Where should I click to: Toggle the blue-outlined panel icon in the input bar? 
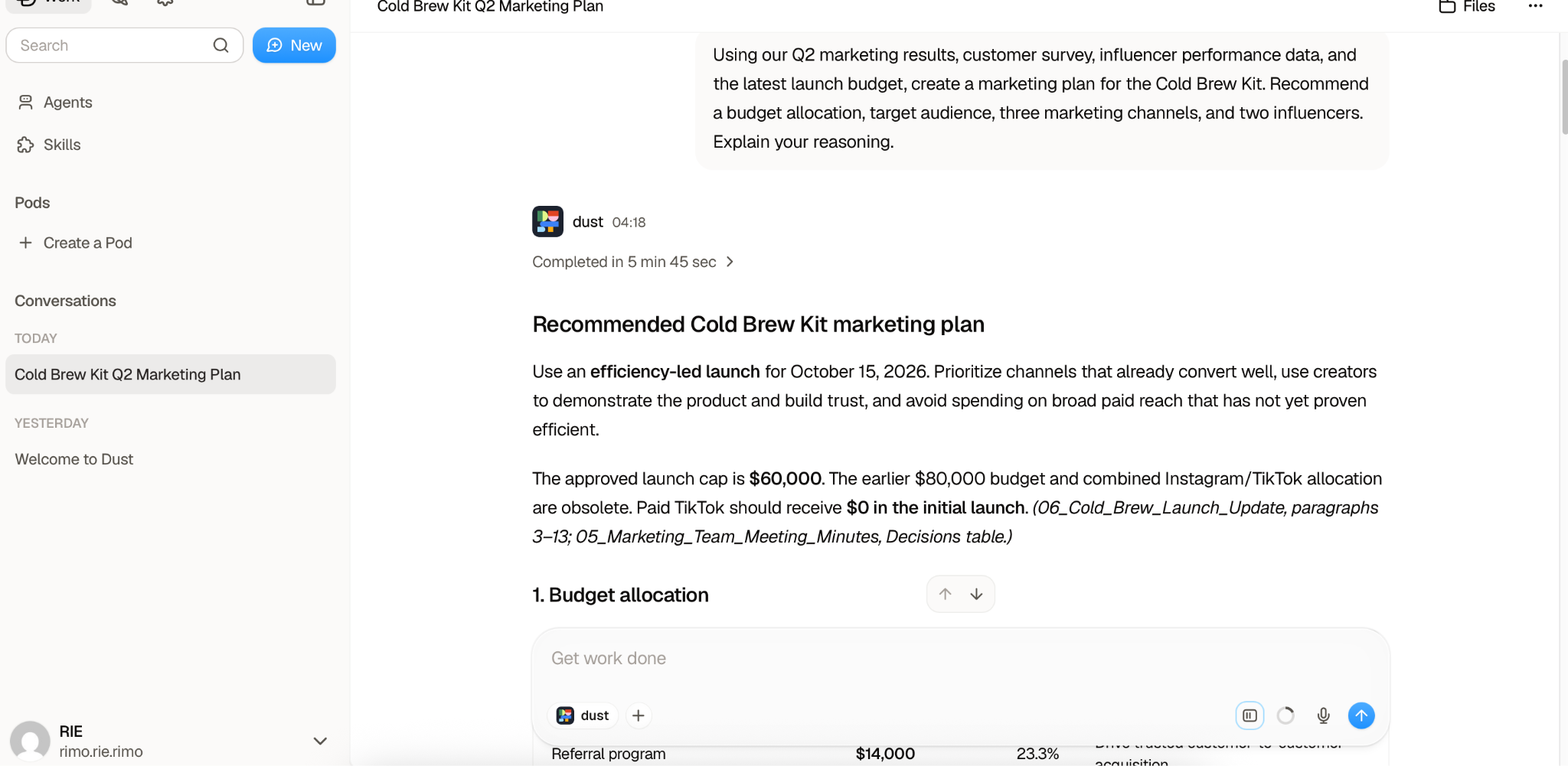1249,715
